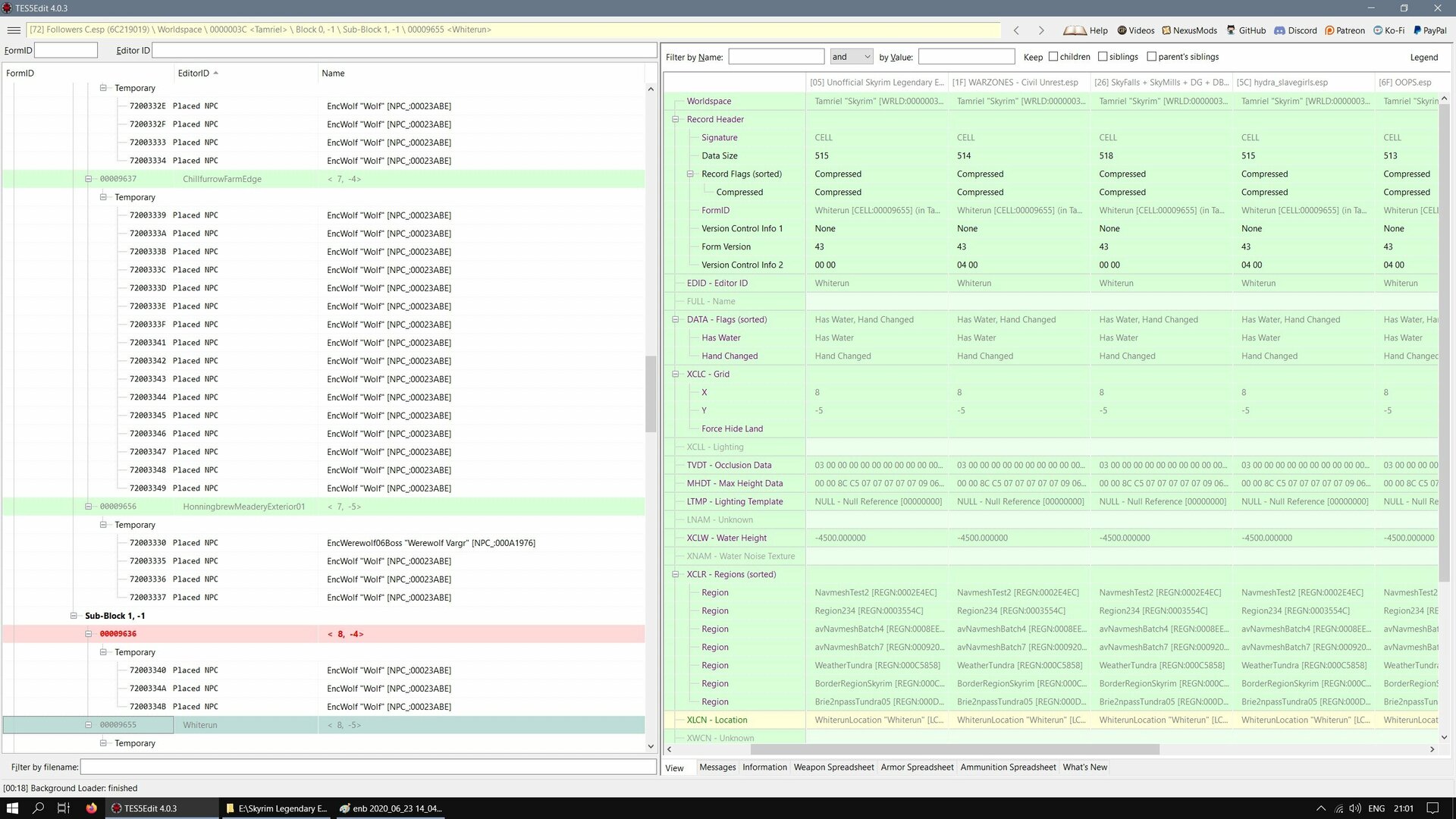Image resolution: width=1456 pixels, height=819 pixels.
Task: Click the Legend button
Action: (1423, 58)
